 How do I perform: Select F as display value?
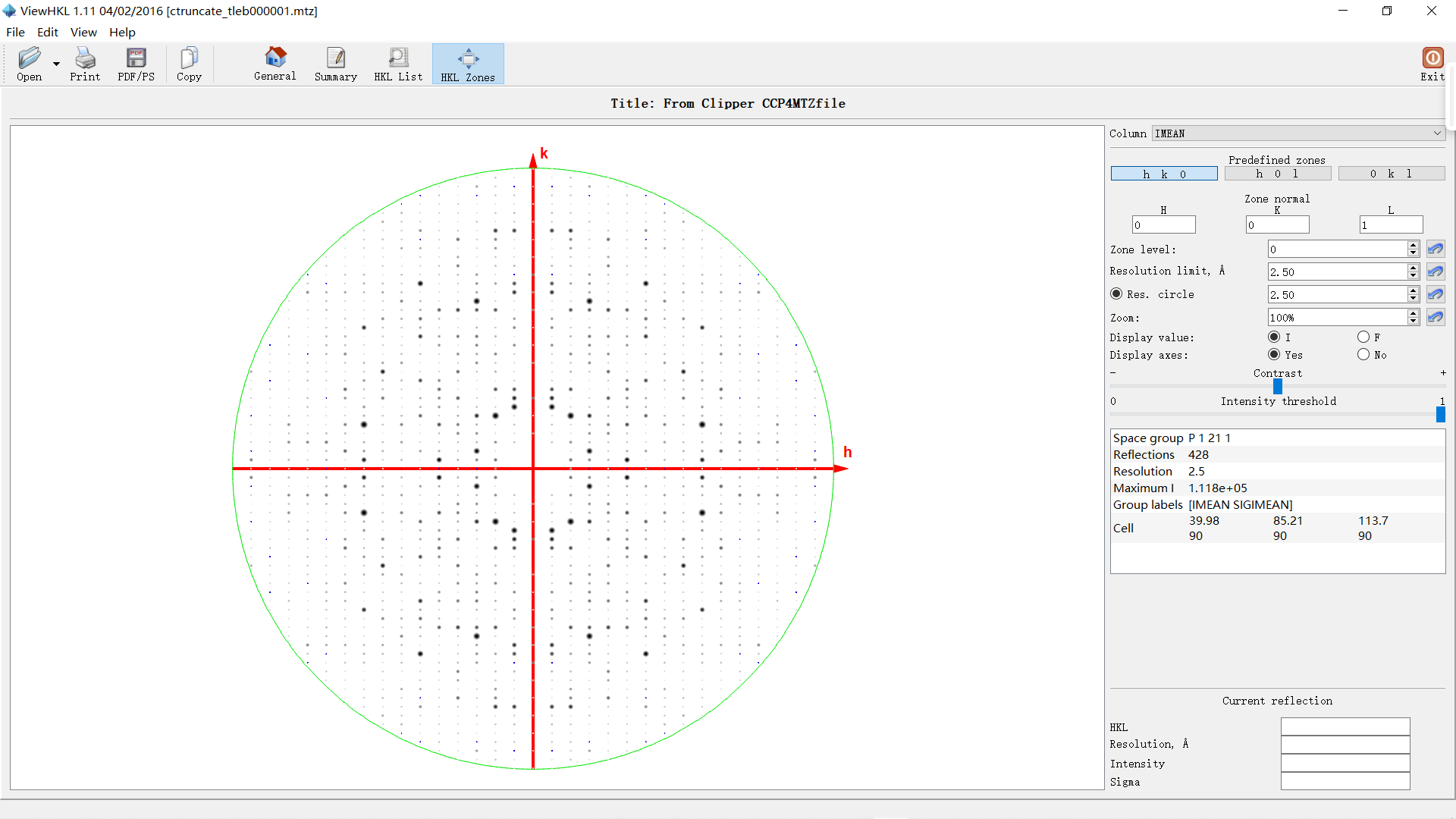click(x=1363, y=337)
